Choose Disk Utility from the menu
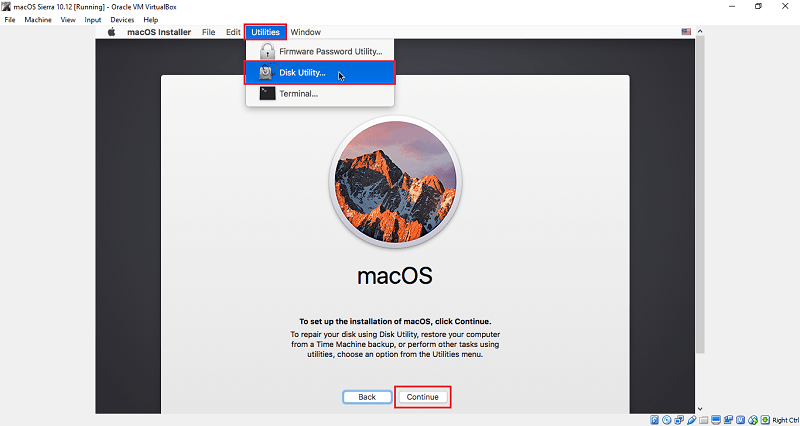800x426 pixels. pos(320,72)
